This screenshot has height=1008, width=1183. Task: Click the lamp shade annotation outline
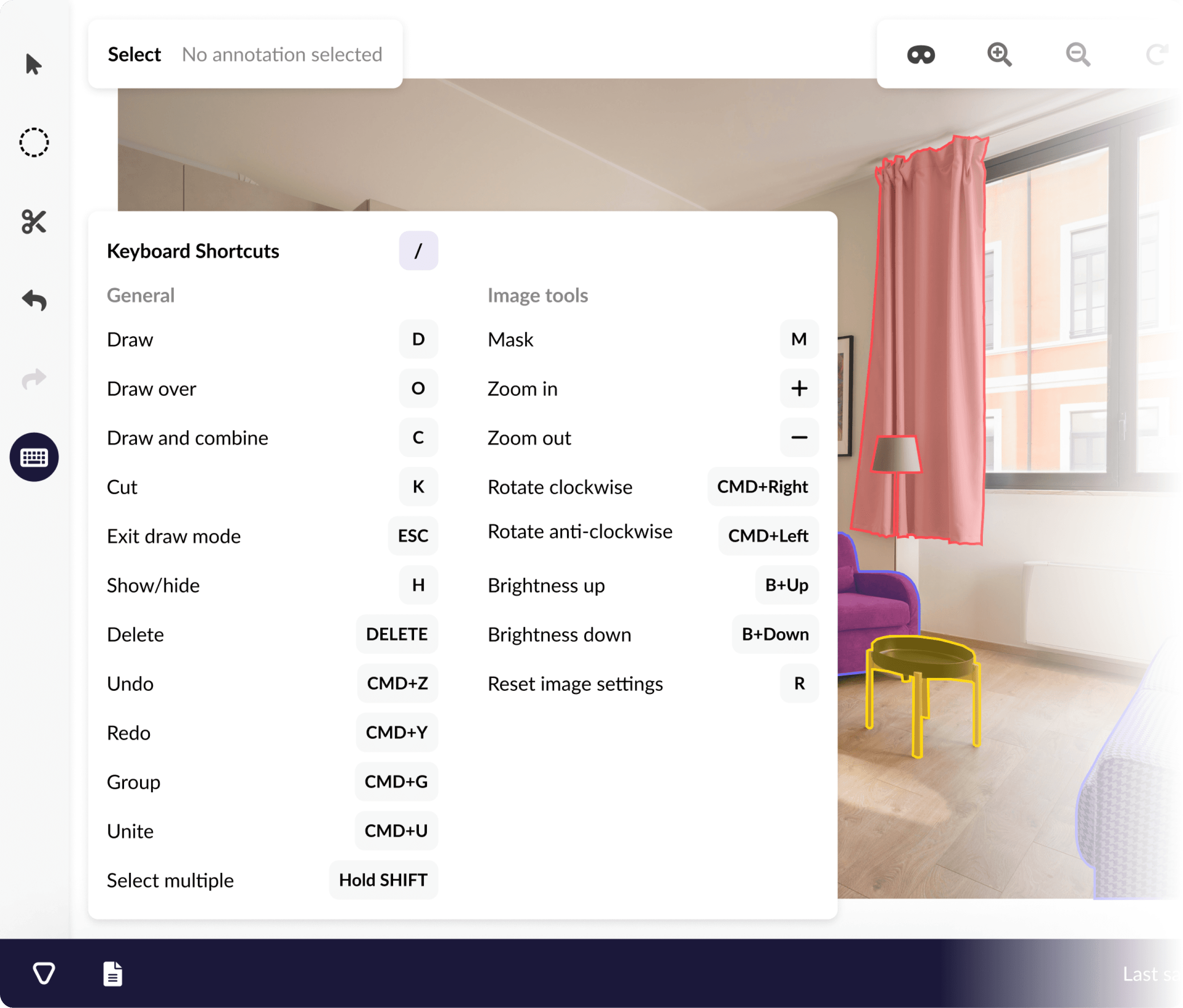pos(897,454)
